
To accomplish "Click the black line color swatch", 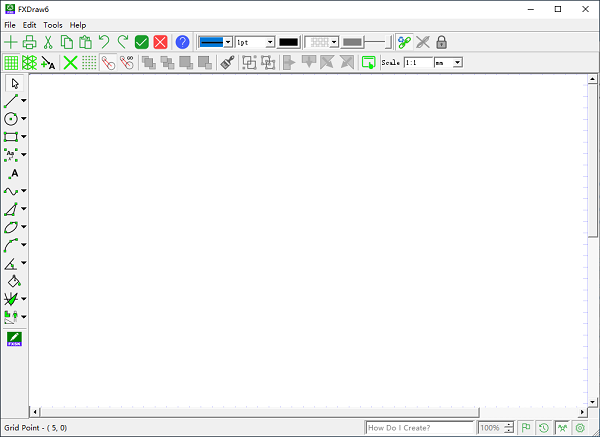I will [x=289, y=42].
